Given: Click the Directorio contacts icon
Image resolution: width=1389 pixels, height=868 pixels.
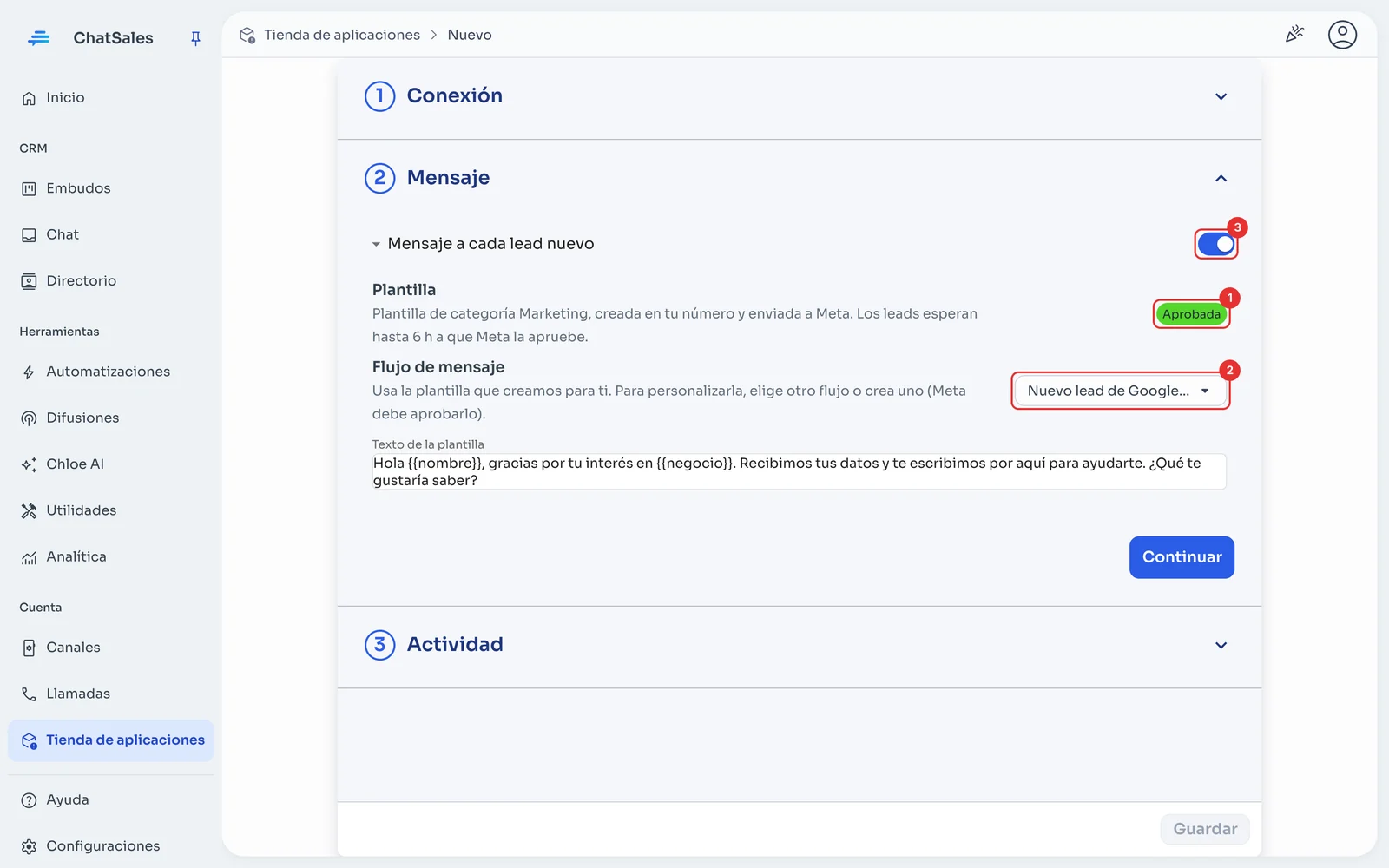Looking at the screenshot, I should 29,281.
